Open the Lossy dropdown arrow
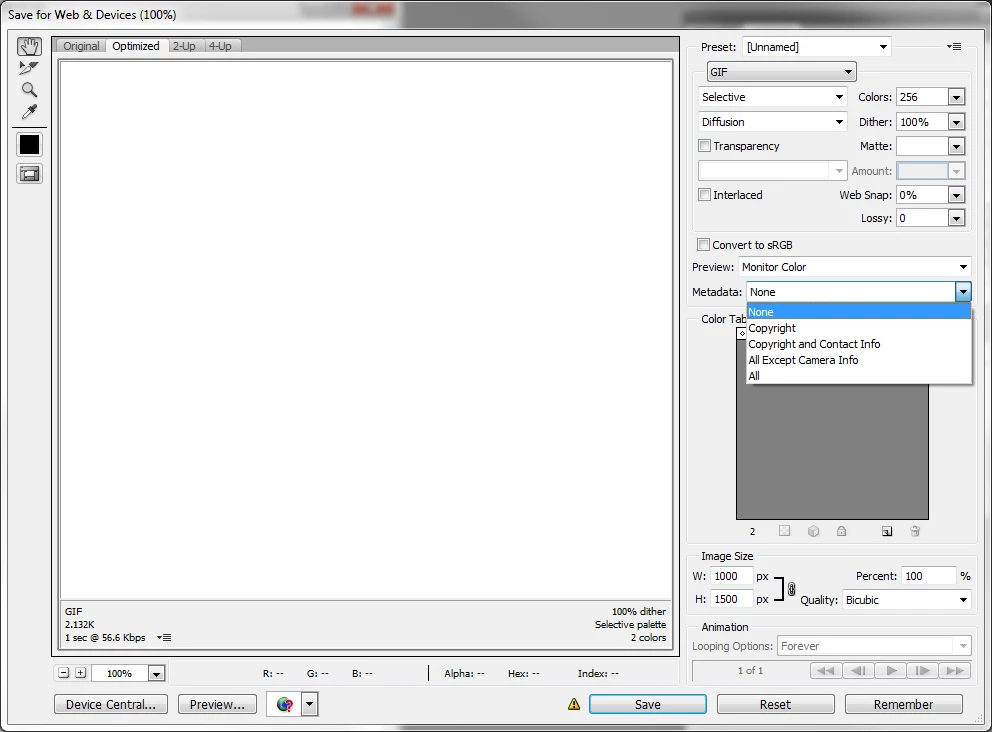Image resolution: width=992 pixels, height=732 pixels. point(956,218)
